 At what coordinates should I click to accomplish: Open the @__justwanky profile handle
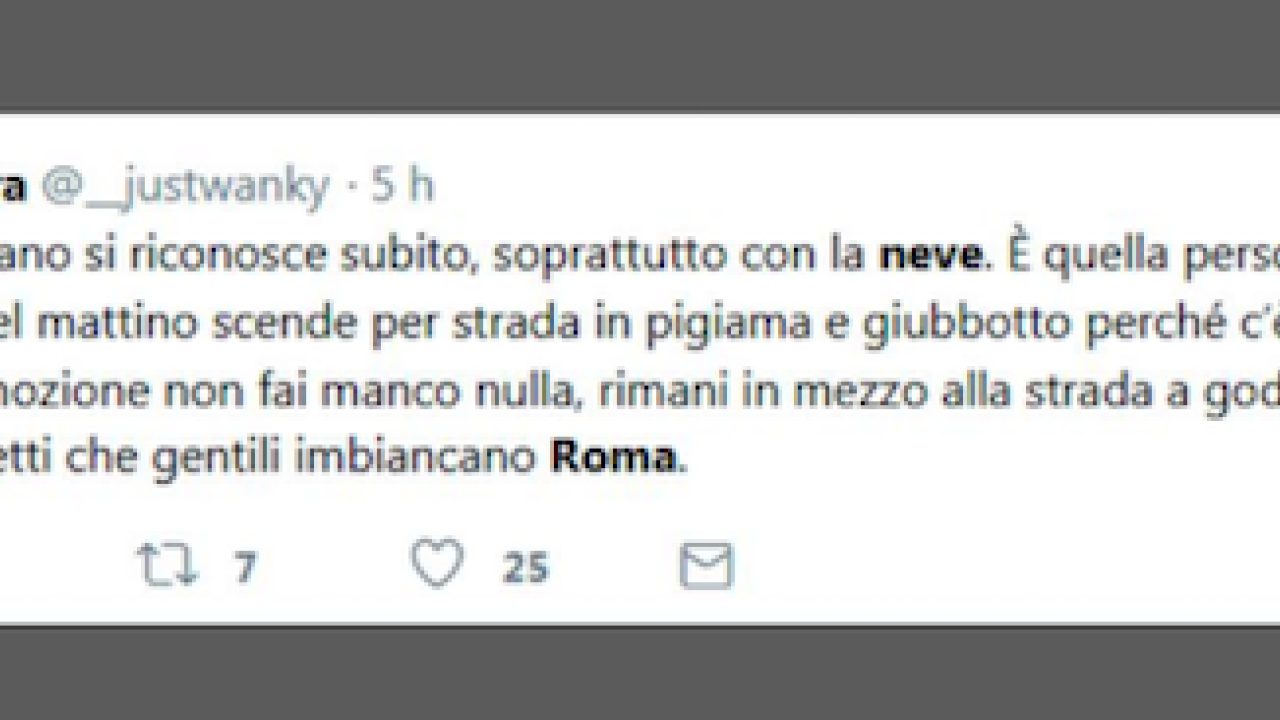187,187
